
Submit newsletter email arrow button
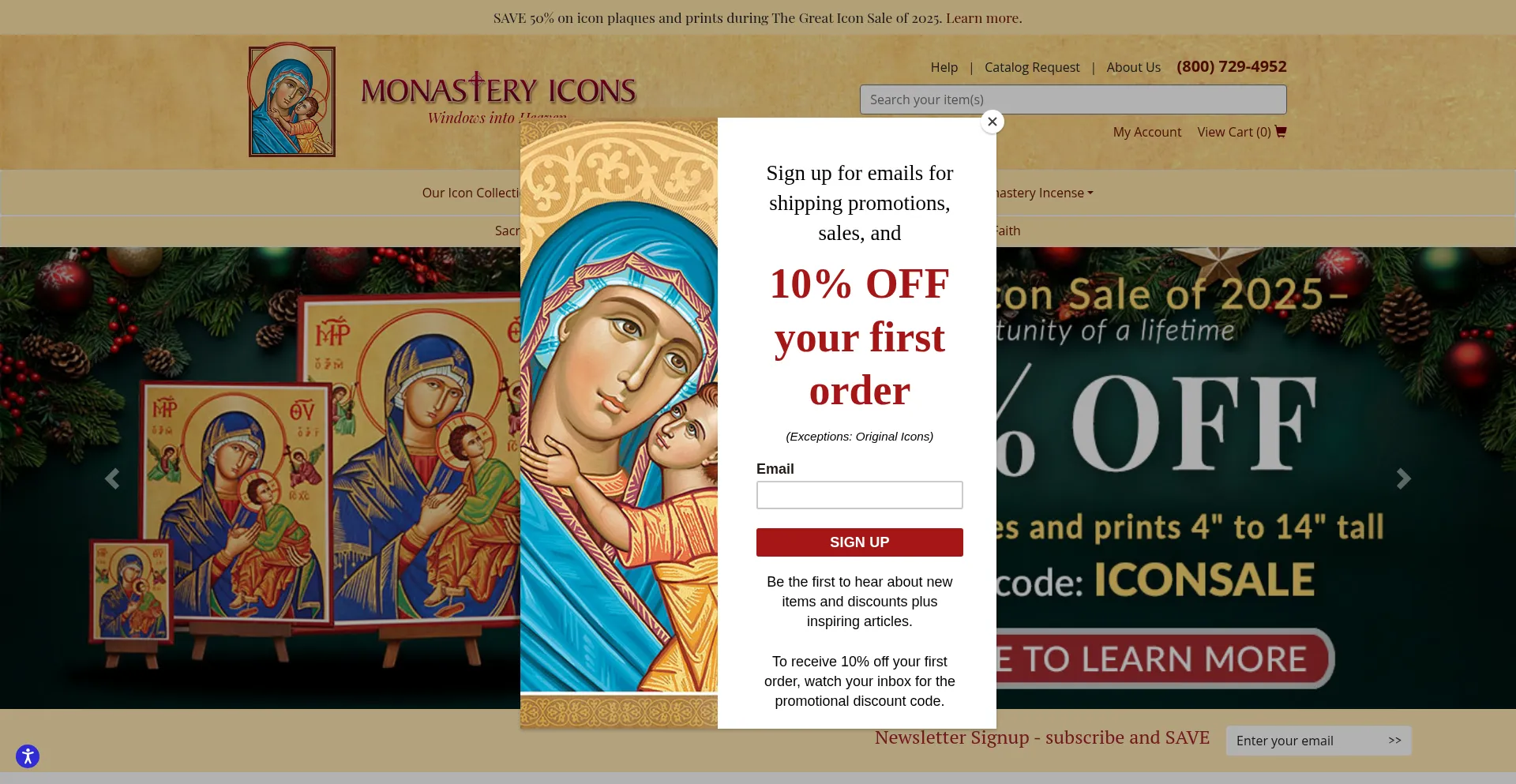[x=1394, y=741]
